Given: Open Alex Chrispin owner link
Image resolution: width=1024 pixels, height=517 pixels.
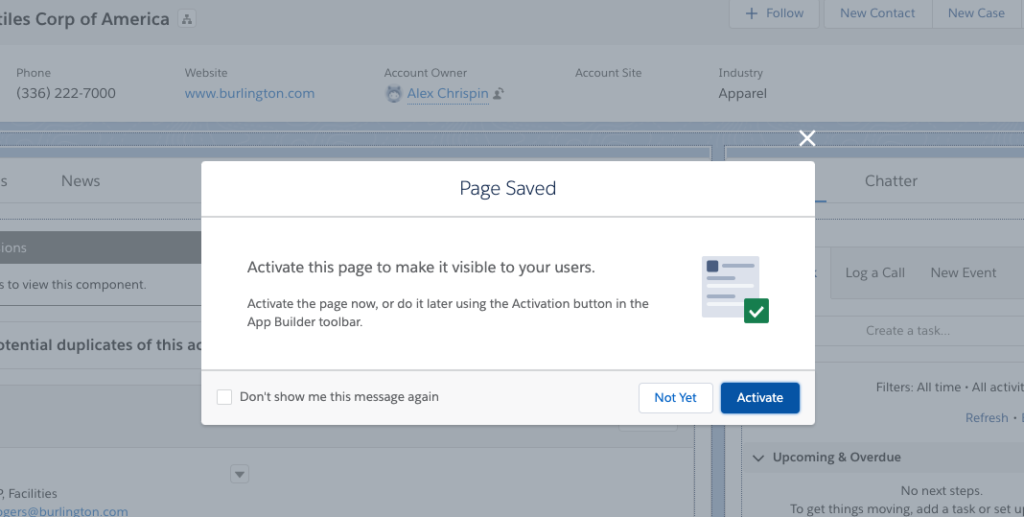Looking at the screenshot, I should [x=447, y=93].
